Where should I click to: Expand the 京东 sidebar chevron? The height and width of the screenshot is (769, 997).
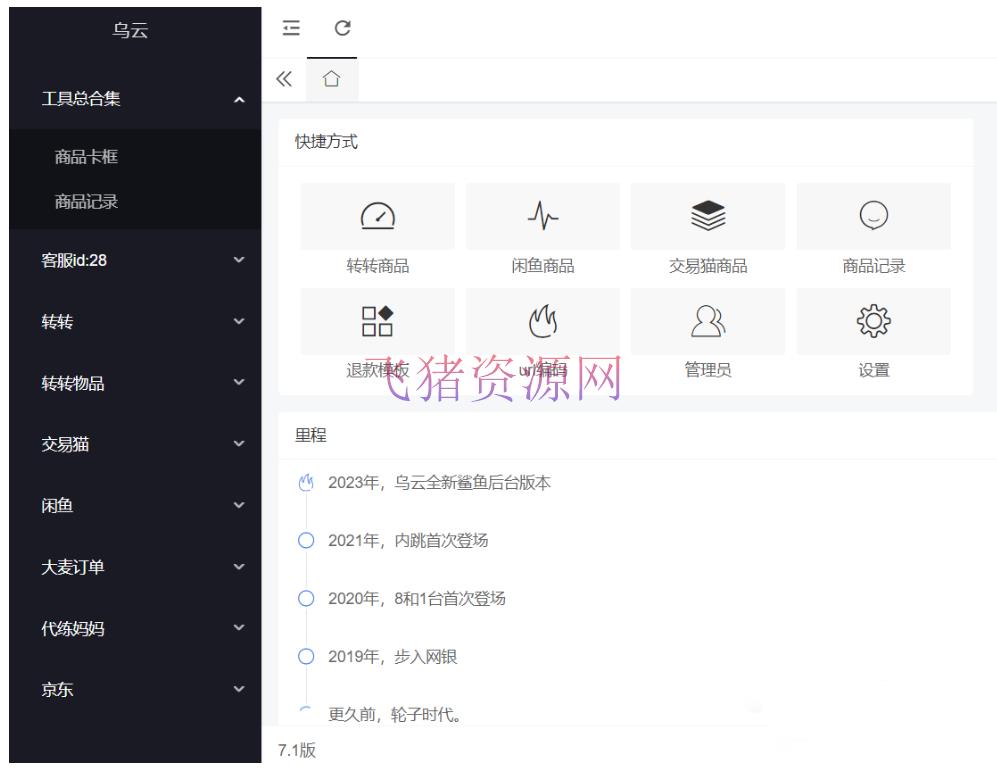click(239, 689)
